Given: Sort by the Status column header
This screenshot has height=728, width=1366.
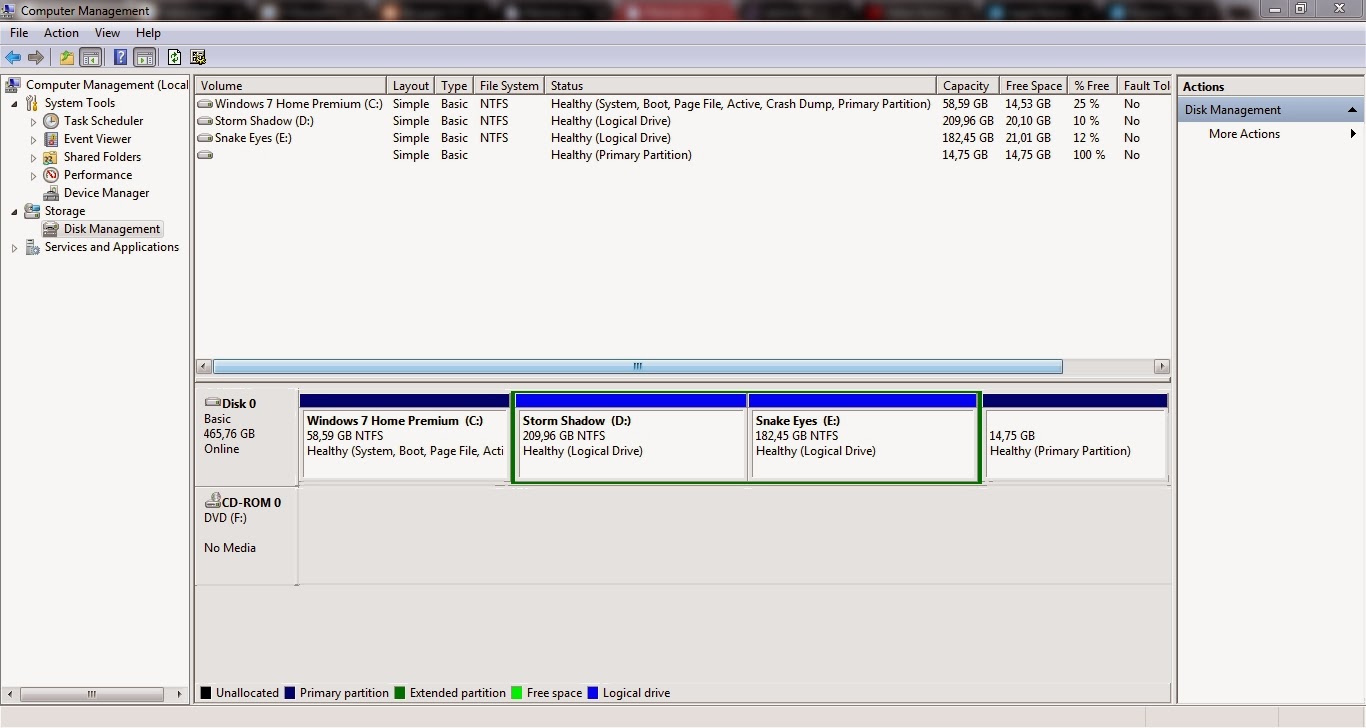Looking at the screenshot, I should pyautogui.click(x=740, y=86).
